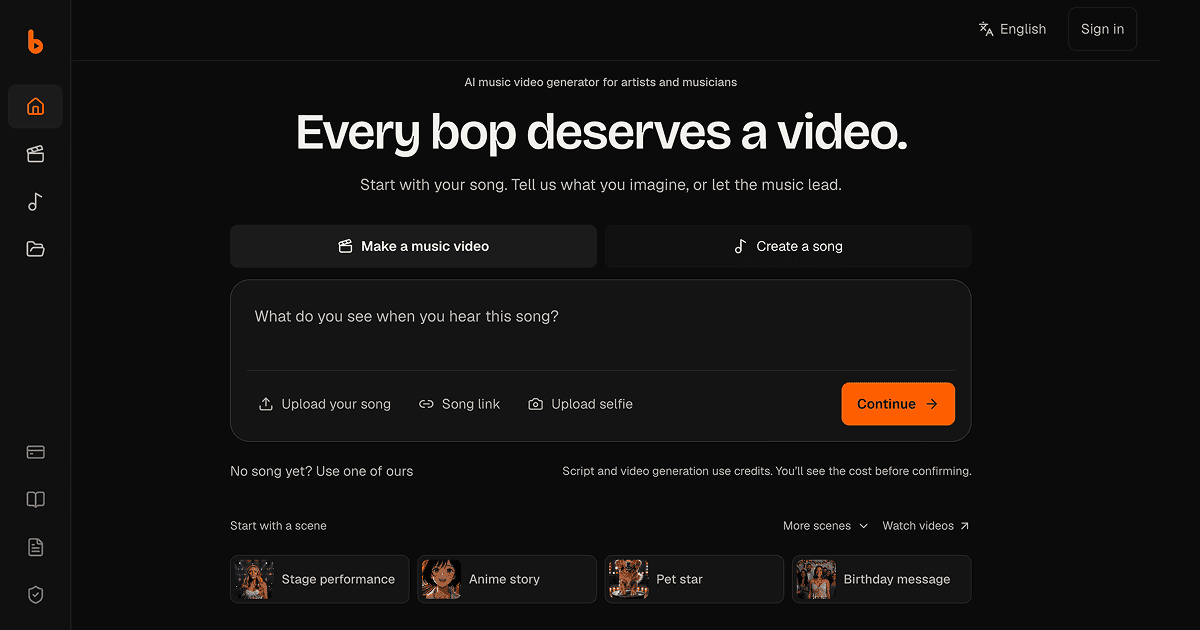This screenshot has width=1200, height=630.
Task: Select the Make a music video tab
Action: click(x=413, y=246)
